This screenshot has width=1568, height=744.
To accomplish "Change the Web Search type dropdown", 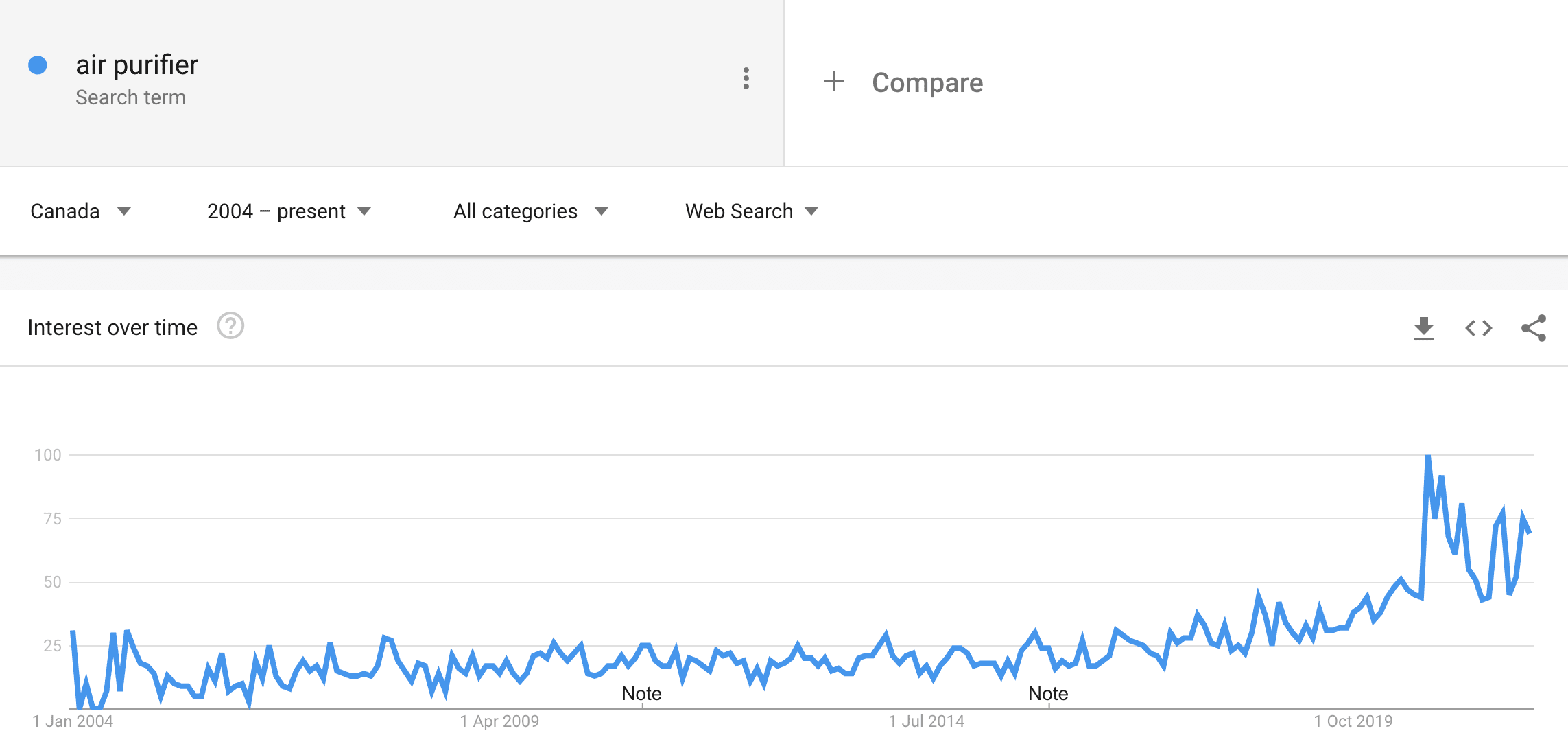I will click(x=752, y=211).
